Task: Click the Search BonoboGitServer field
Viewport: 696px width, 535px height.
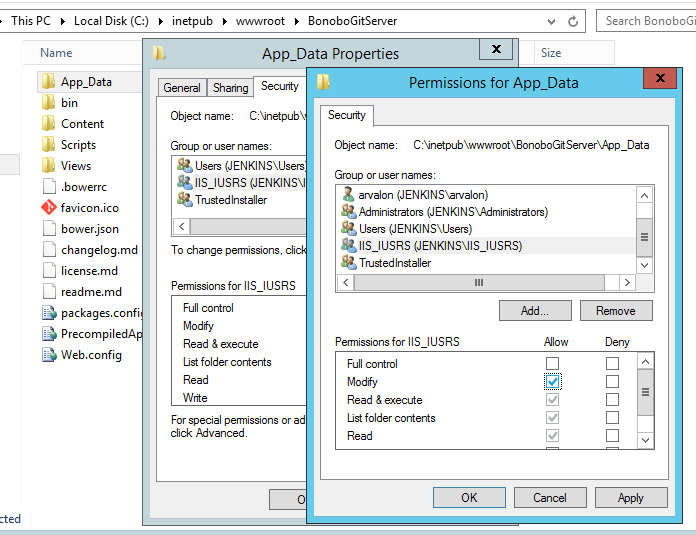Action: 647,21
